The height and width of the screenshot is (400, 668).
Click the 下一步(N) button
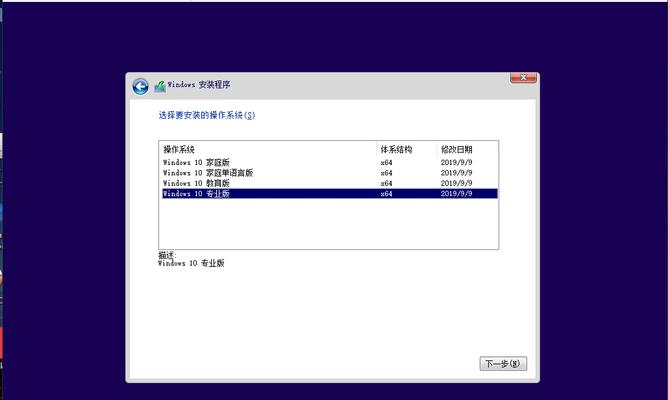click(x=503, y=364)
